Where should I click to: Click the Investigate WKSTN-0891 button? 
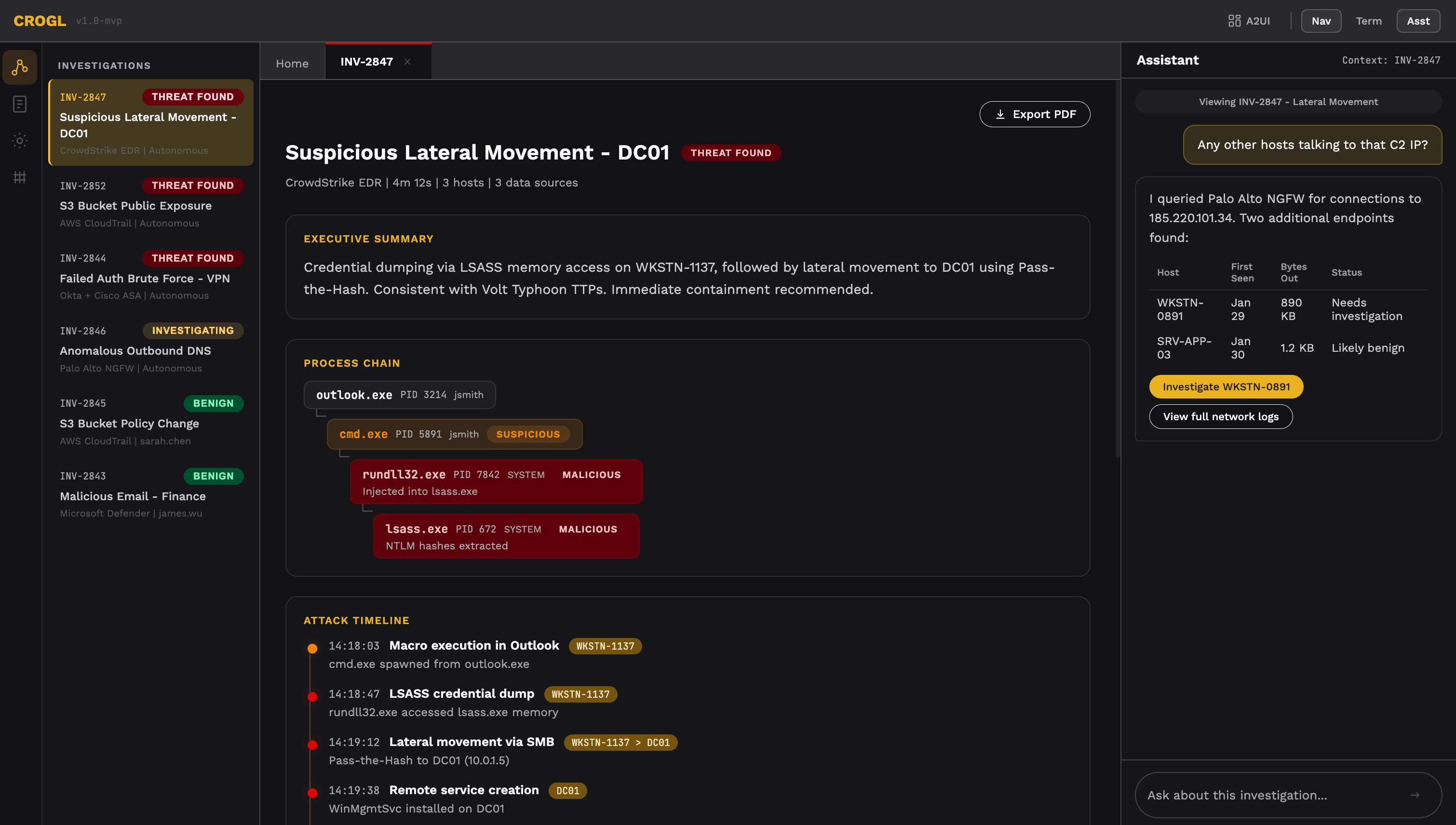coord(1226,386)
